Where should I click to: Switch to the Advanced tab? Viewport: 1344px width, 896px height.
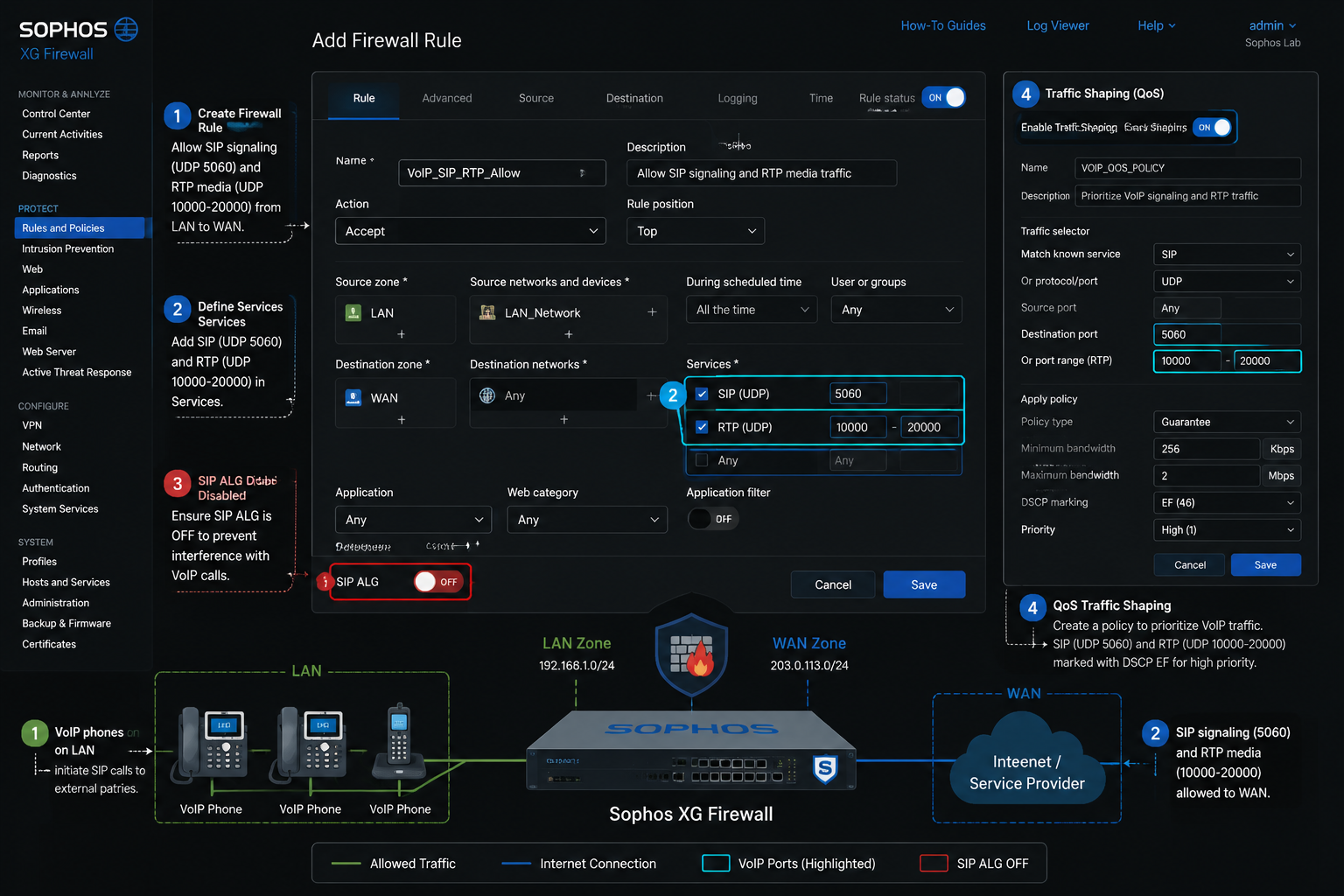point(447,98)
